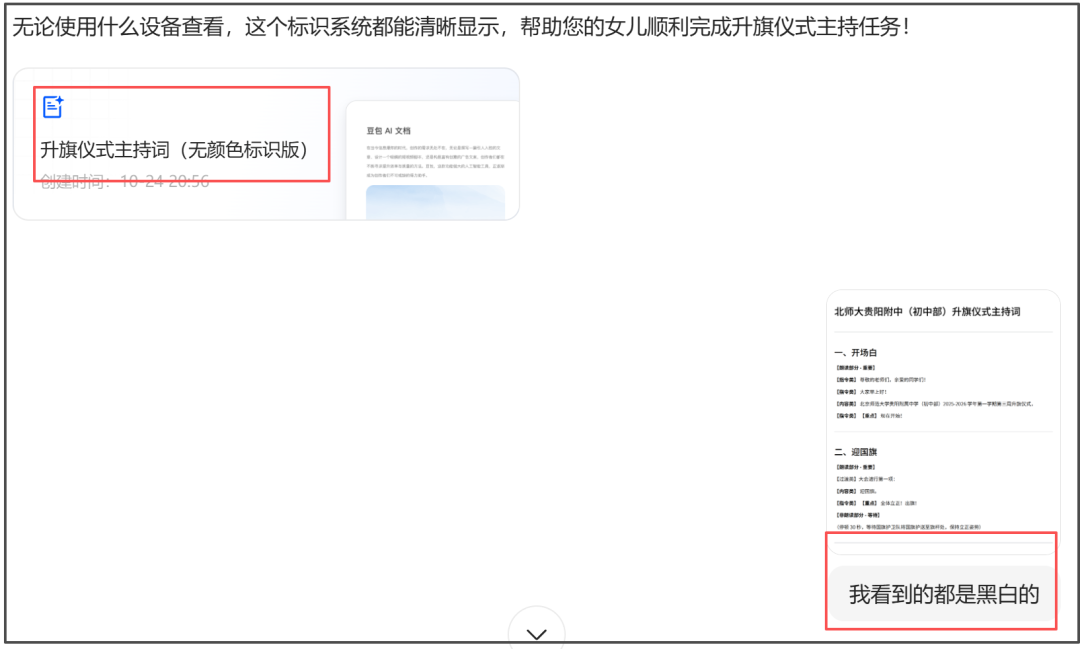This screenshot has height=649, width=1080.
Task: Click the message bubble 我看到的都是黑白的
Action: click(x=941, y=594)
